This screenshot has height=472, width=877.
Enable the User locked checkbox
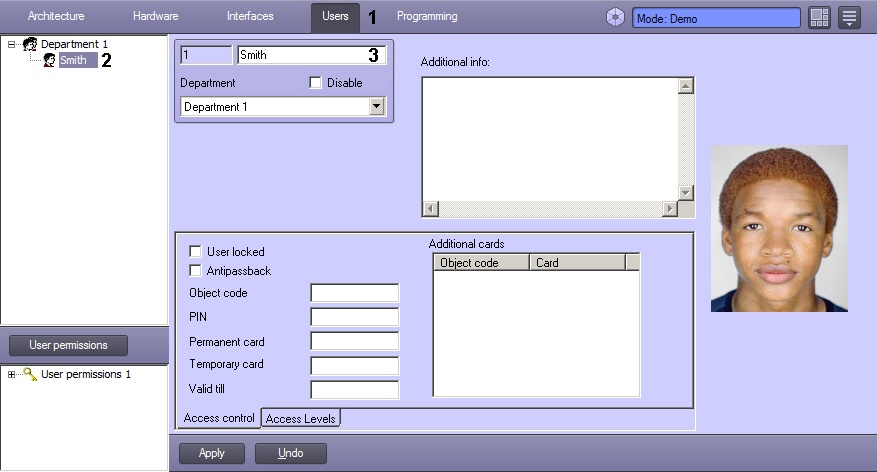pos(195,251)
